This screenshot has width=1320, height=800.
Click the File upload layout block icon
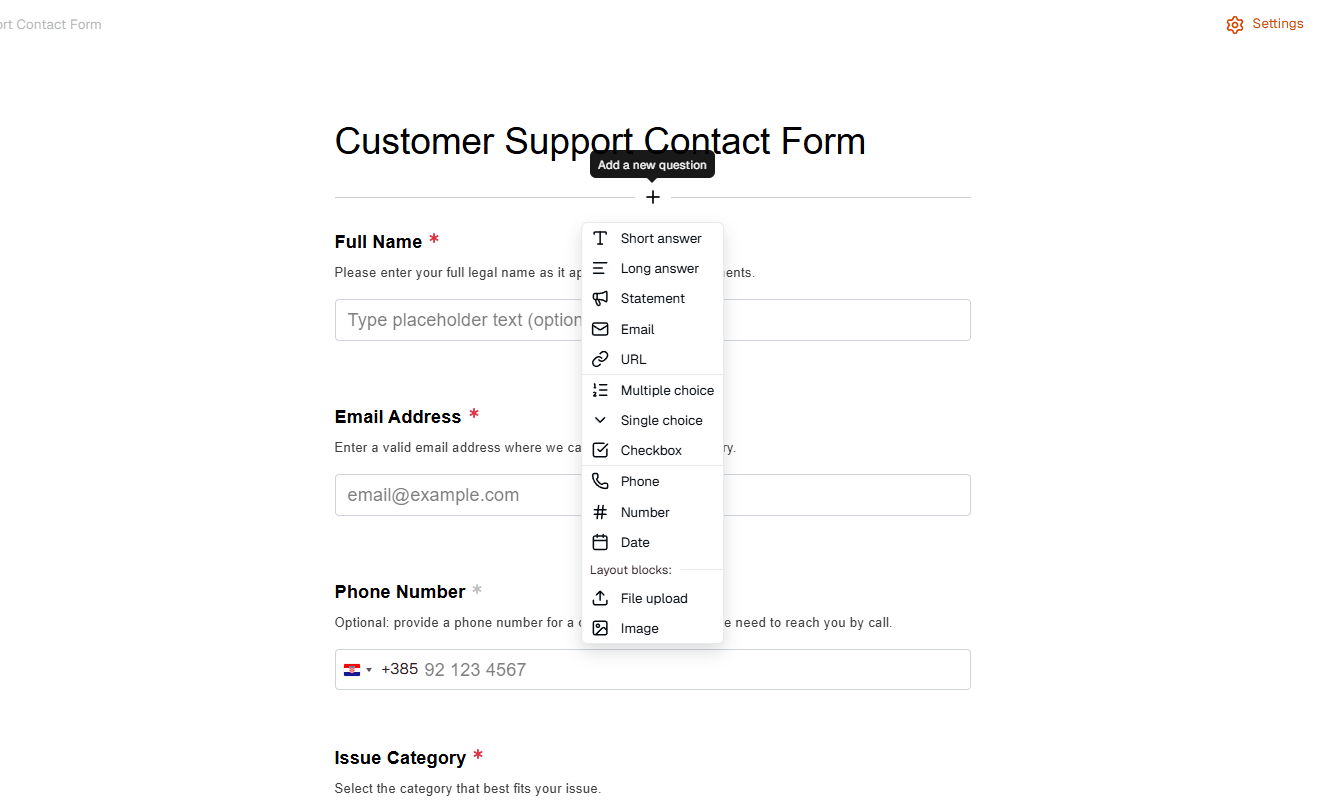(600, 597)
